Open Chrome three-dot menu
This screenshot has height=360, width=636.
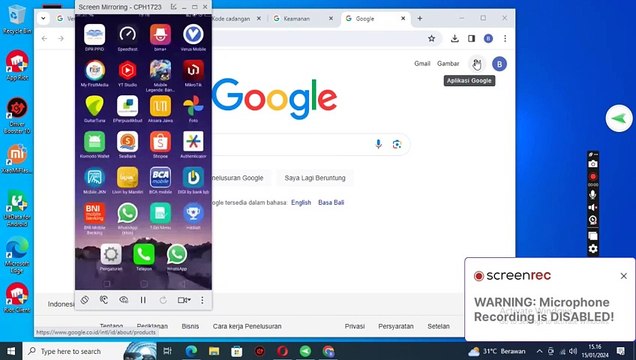click(505, 39)
